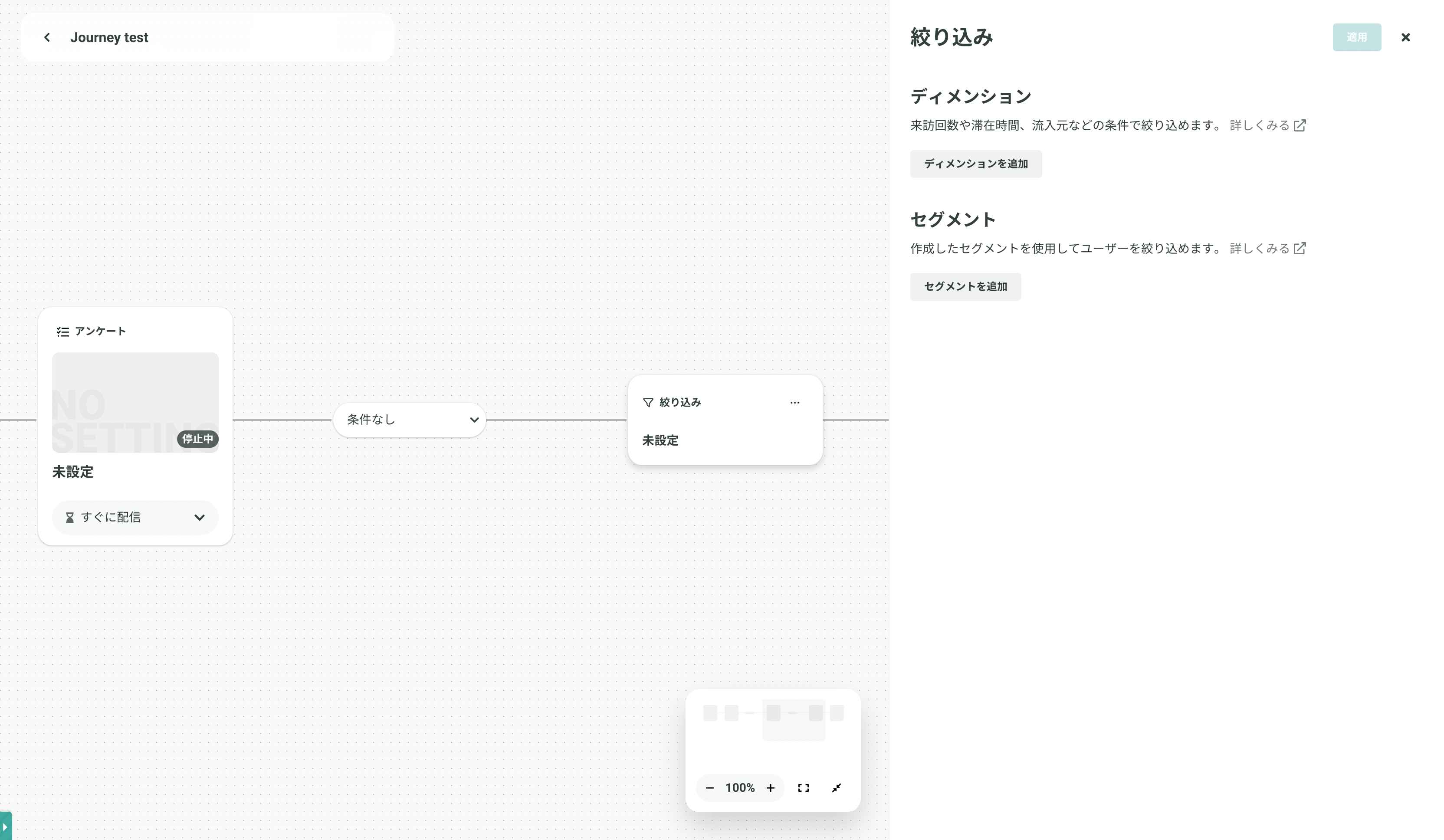Click the Journey test title
The height and width of the screenshot is (840, 1444).
109,37
